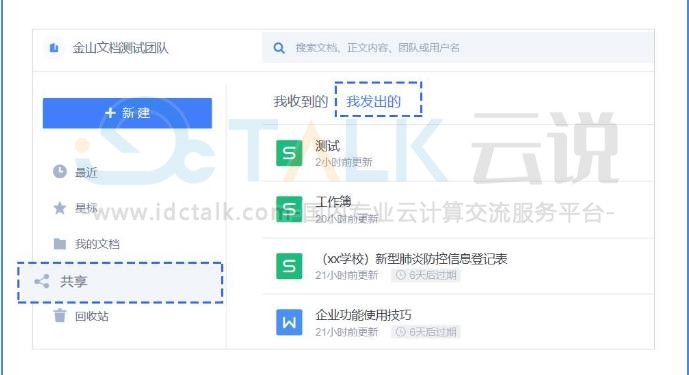
Task: Switch to the 我收到的 tab
Action: 301,102
